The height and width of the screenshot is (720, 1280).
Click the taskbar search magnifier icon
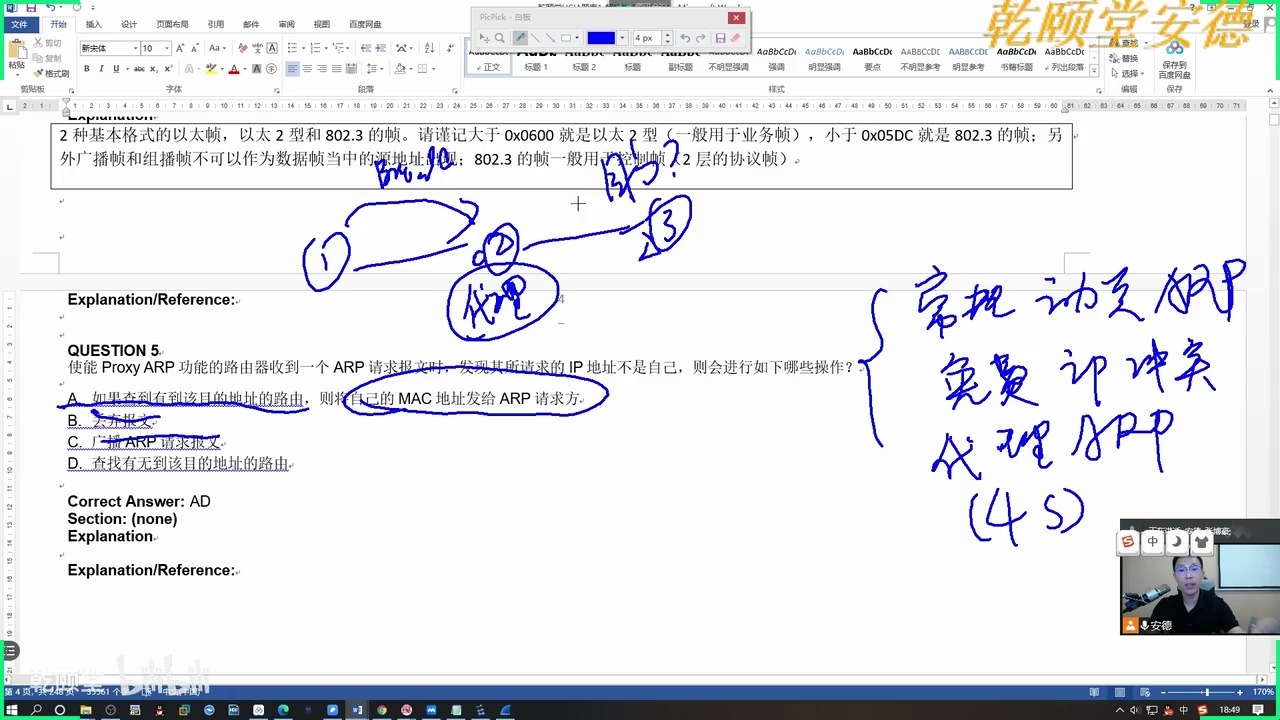[x=36, y=710]
